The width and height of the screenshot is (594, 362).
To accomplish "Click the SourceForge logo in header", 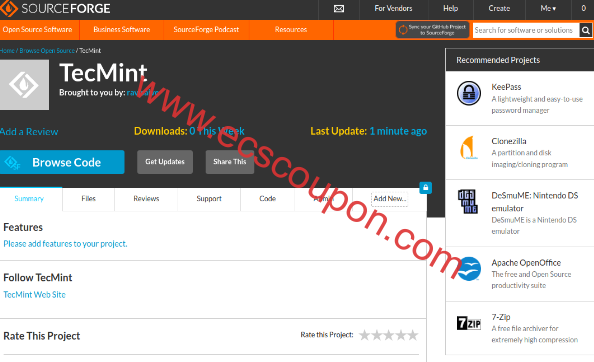I will coord(55,8).
